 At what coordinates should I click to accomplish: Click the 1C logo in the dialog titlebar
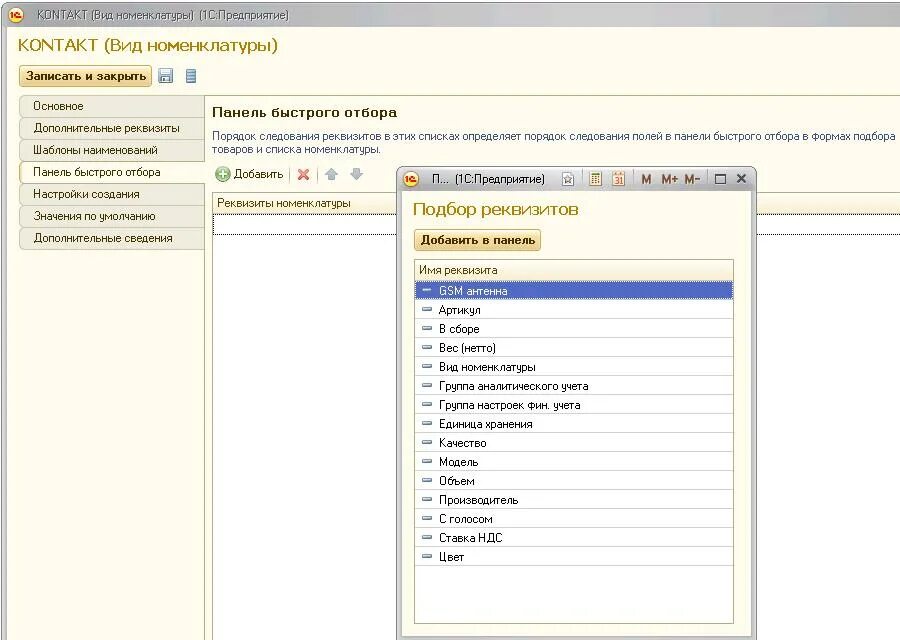412,179
